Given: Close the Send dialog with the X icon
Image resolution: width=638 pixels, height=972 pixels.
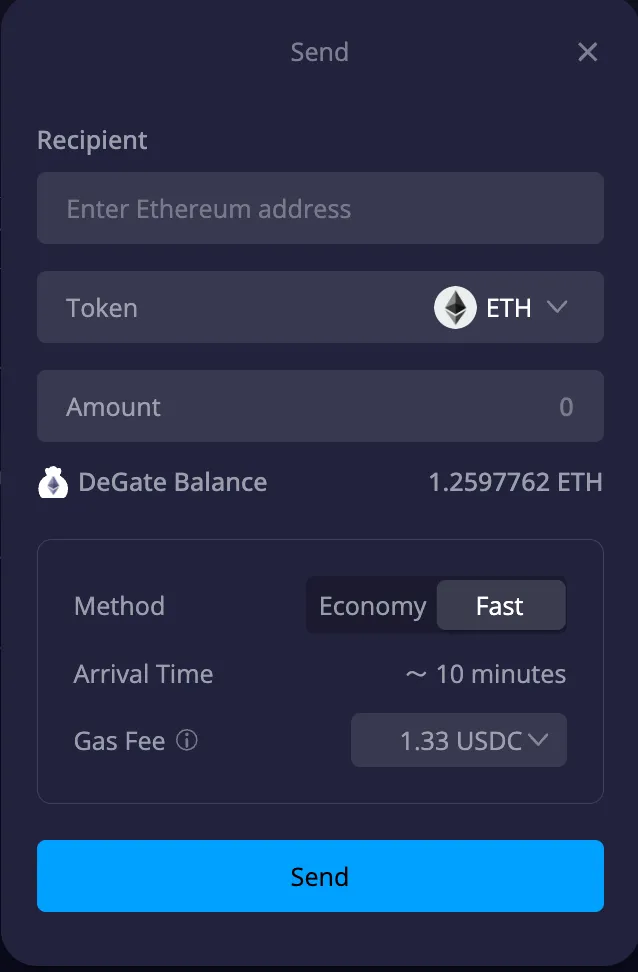Looking at the screenshot, I should point(587,52).
